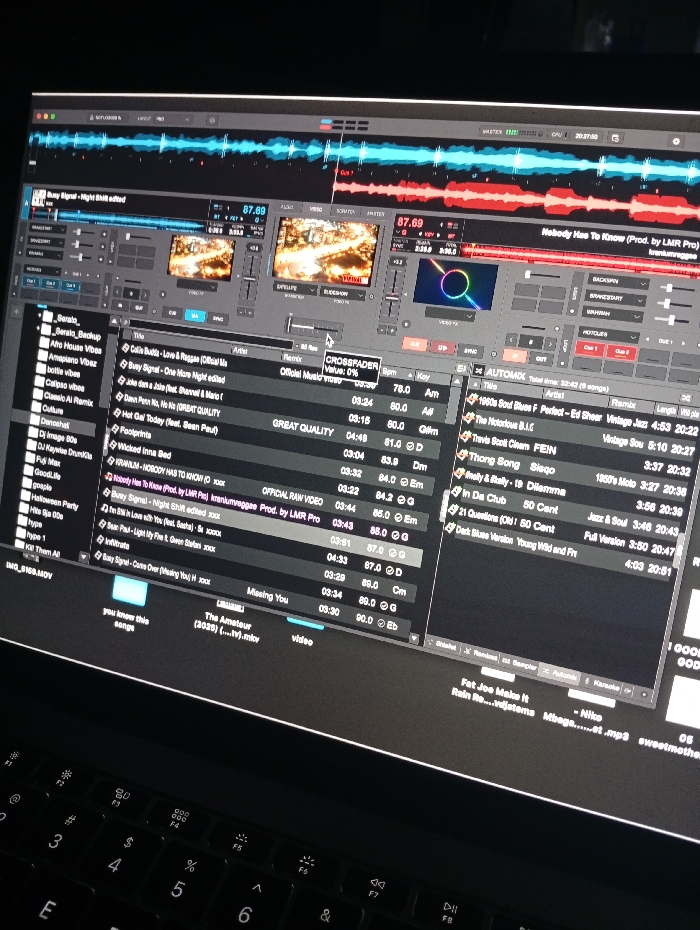Toggle SYNC on the right deck
The image size is (700, 930).
pyautogui.click(x=470, y=351)
